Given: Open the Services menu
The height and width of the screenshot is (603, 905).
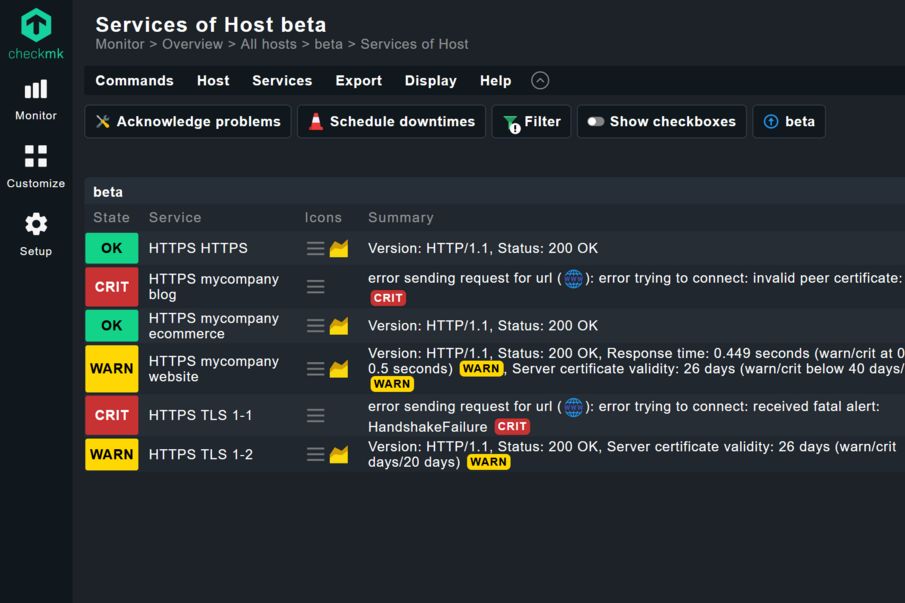Looking at the screenshot, I should (282, 81).
